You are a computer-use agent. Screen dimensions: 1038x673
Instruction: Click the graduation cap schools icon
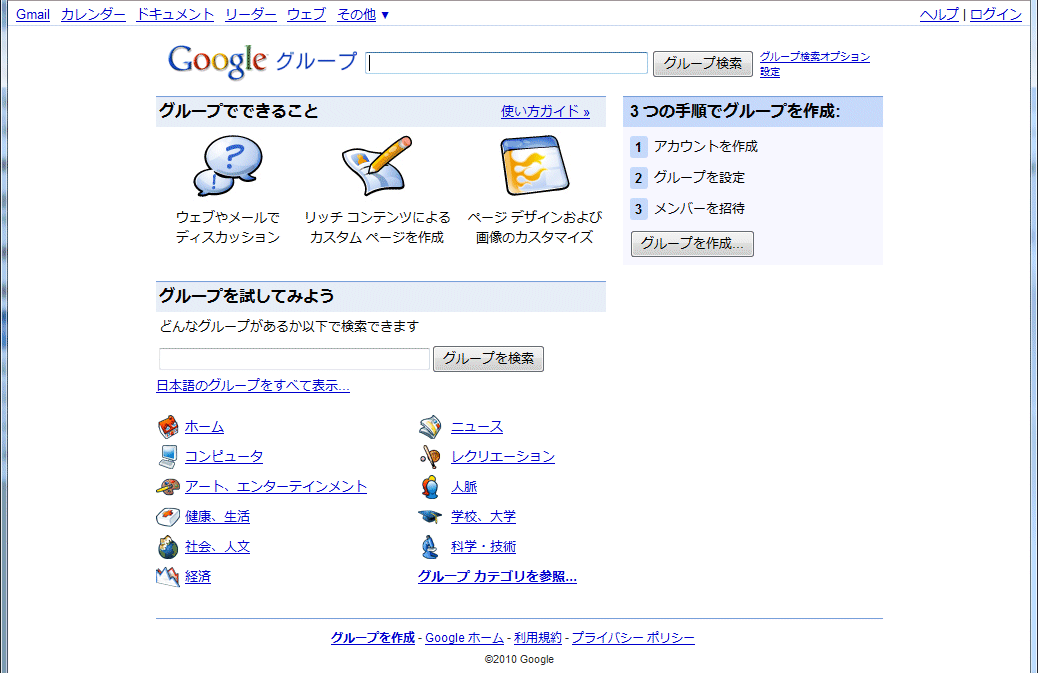430,517
